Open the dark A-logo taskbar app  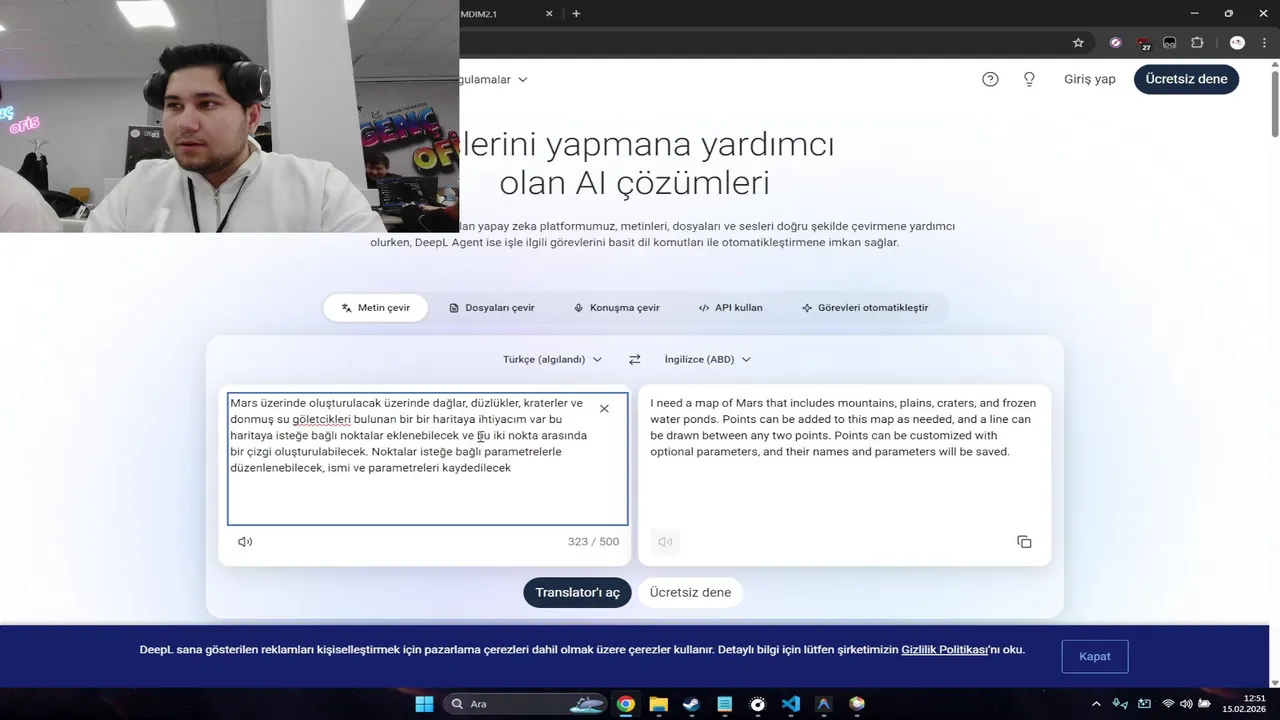[x=823, y=703]
